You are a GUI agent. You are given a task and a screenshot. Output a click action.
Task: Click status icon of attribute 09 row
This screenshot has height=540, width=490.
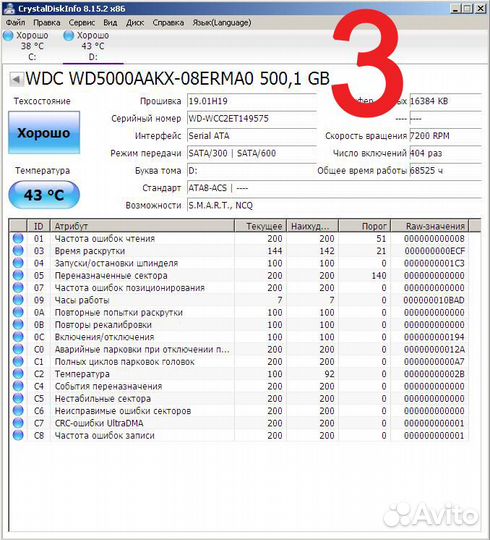[x=18, y=300]
